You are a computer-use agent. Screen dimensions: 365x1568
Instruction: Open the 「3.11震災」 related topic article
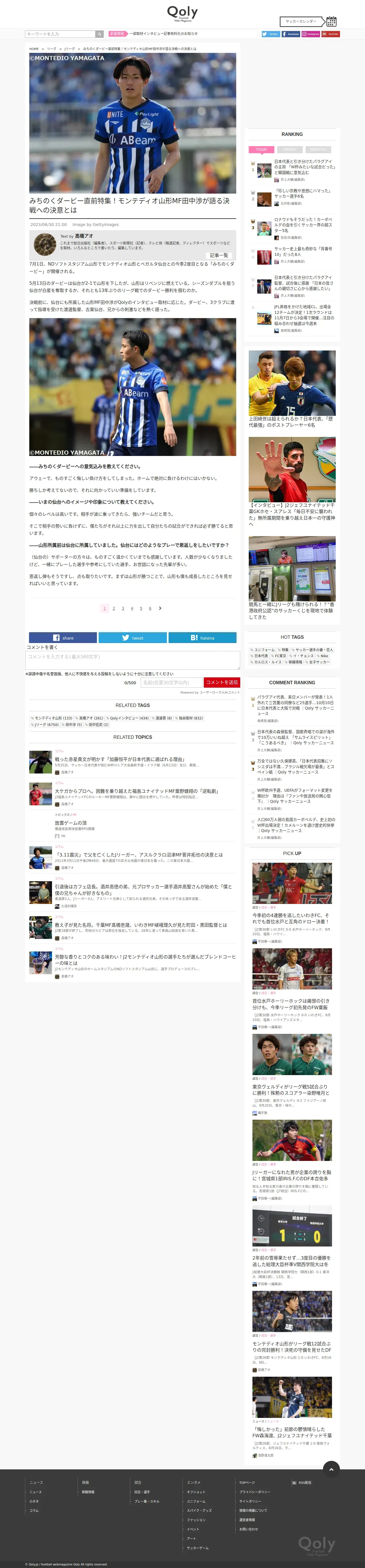point(139,854)
